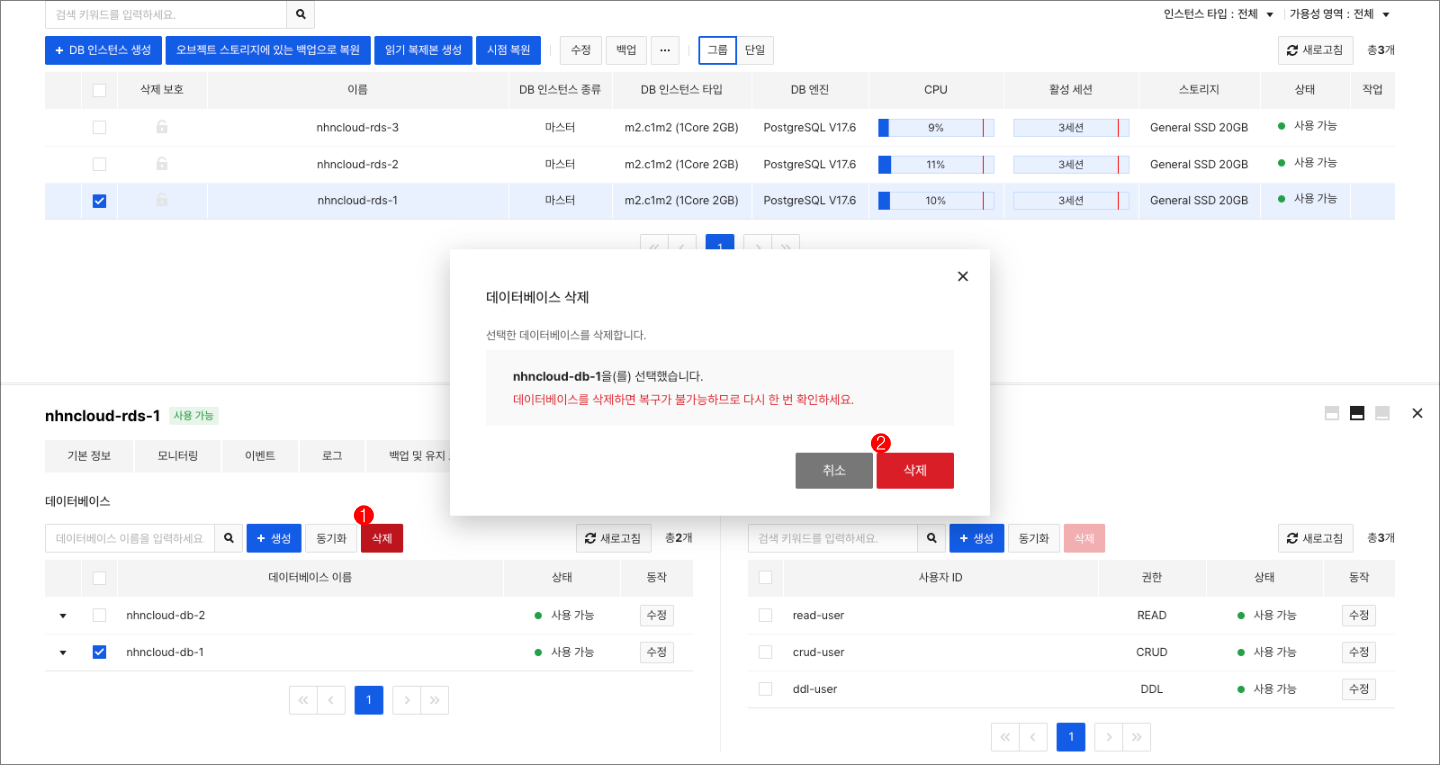Click the search magnifier in the database panel

[x=228, y=537]
